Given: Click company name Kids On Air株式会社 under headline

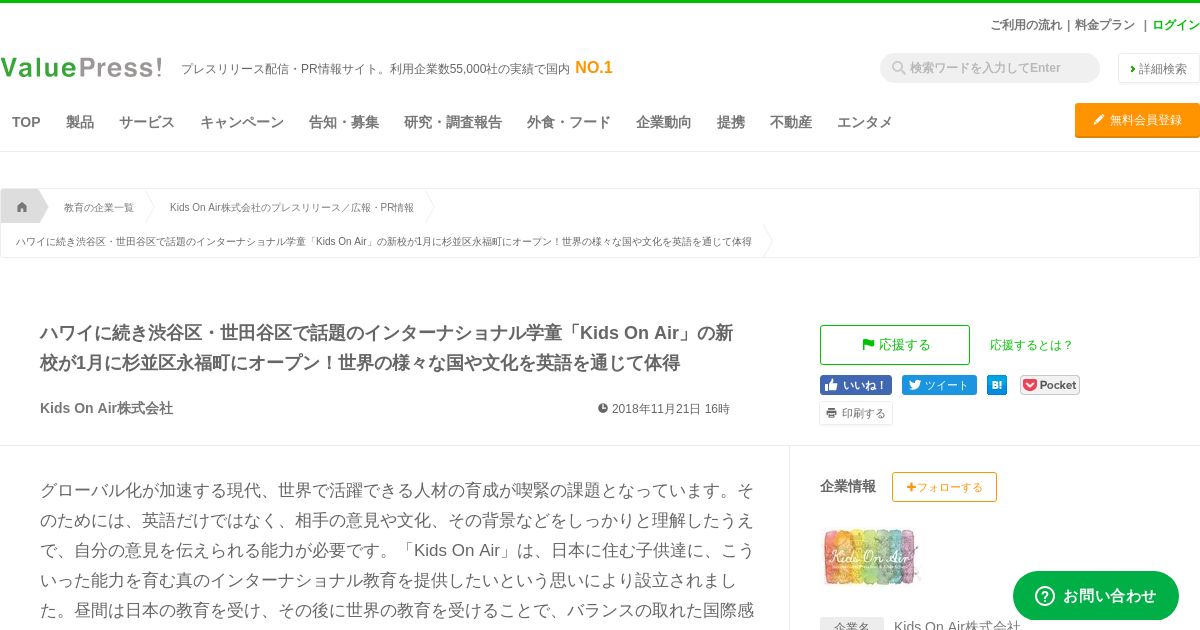Looking at the screenshot, I should (106, 408).
